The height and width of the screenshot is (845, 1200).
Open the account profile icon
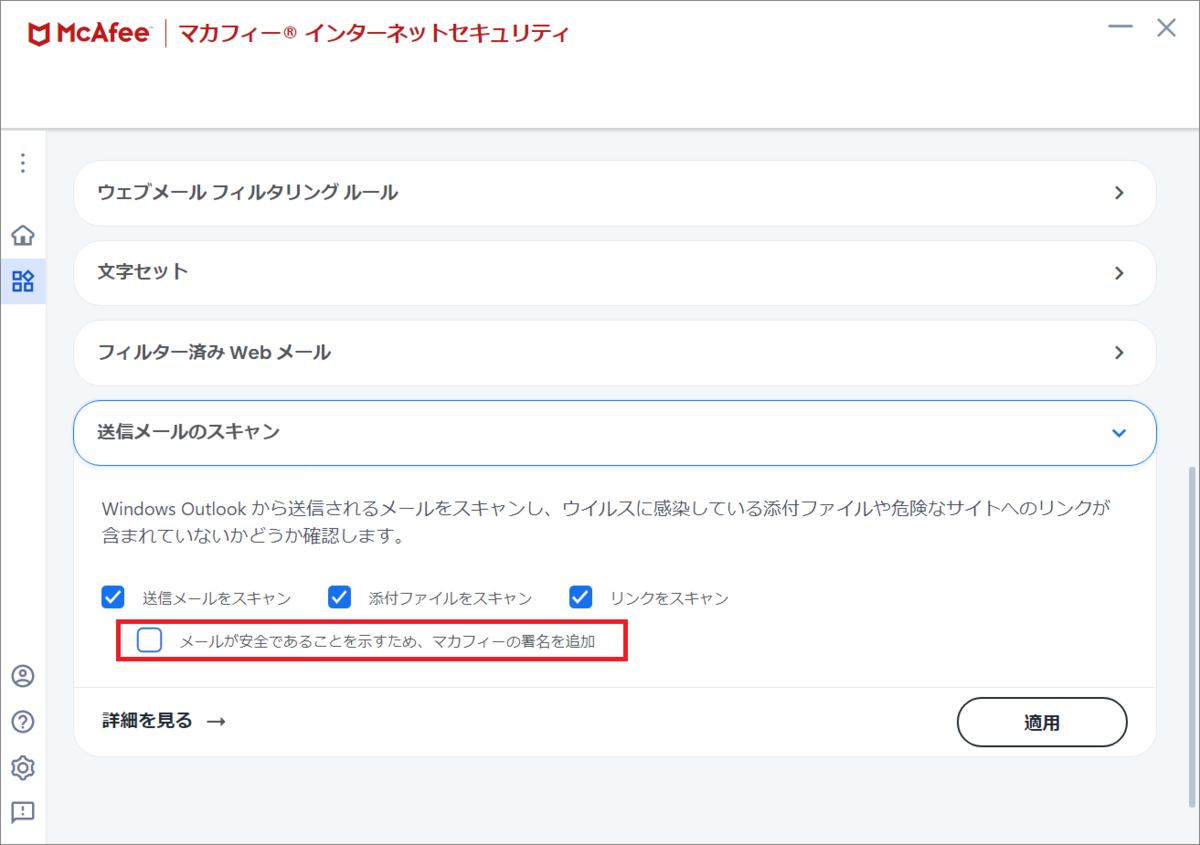tap(22, 676)
